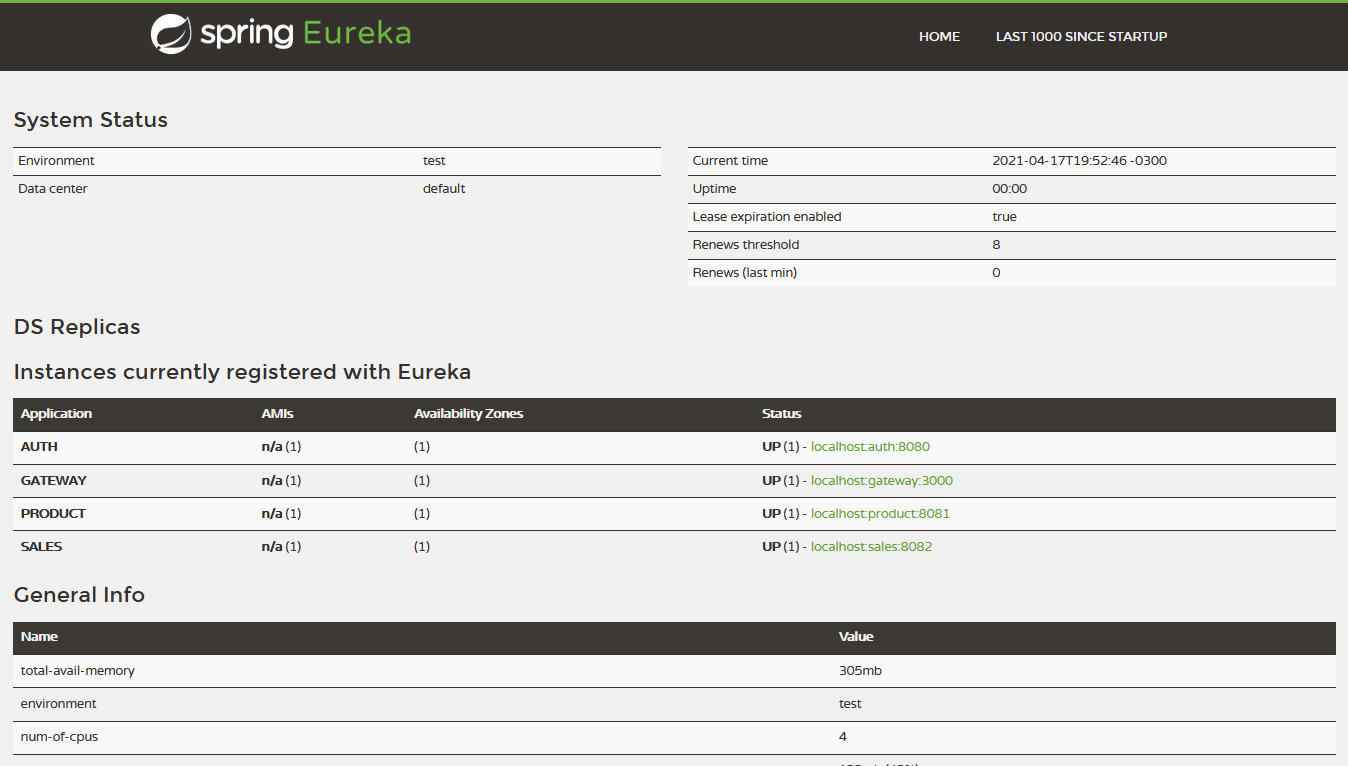Select the AUTH application name
Screen dimensions: 1348x766
40,447
